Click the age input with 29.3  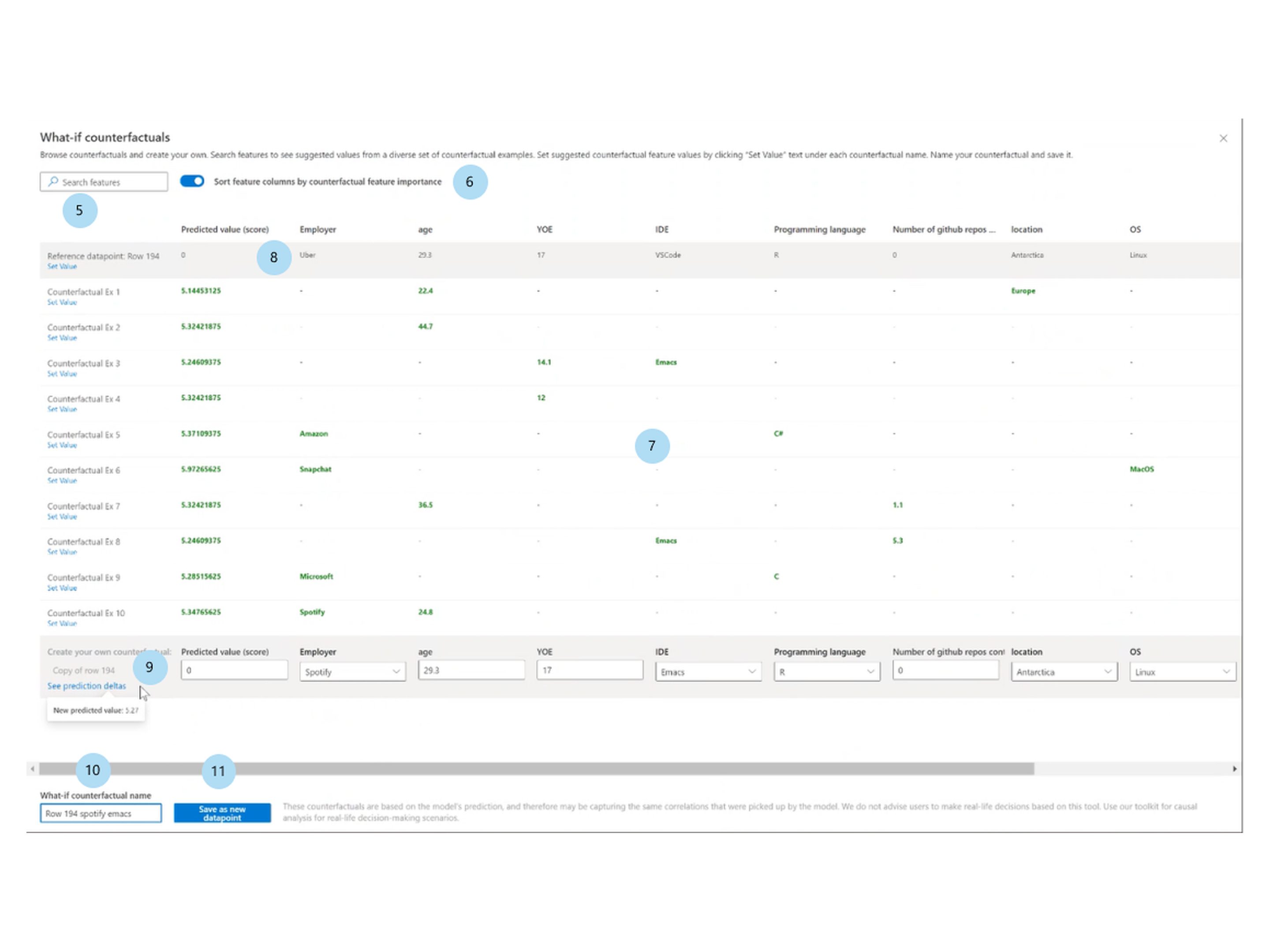click(471, 670)
